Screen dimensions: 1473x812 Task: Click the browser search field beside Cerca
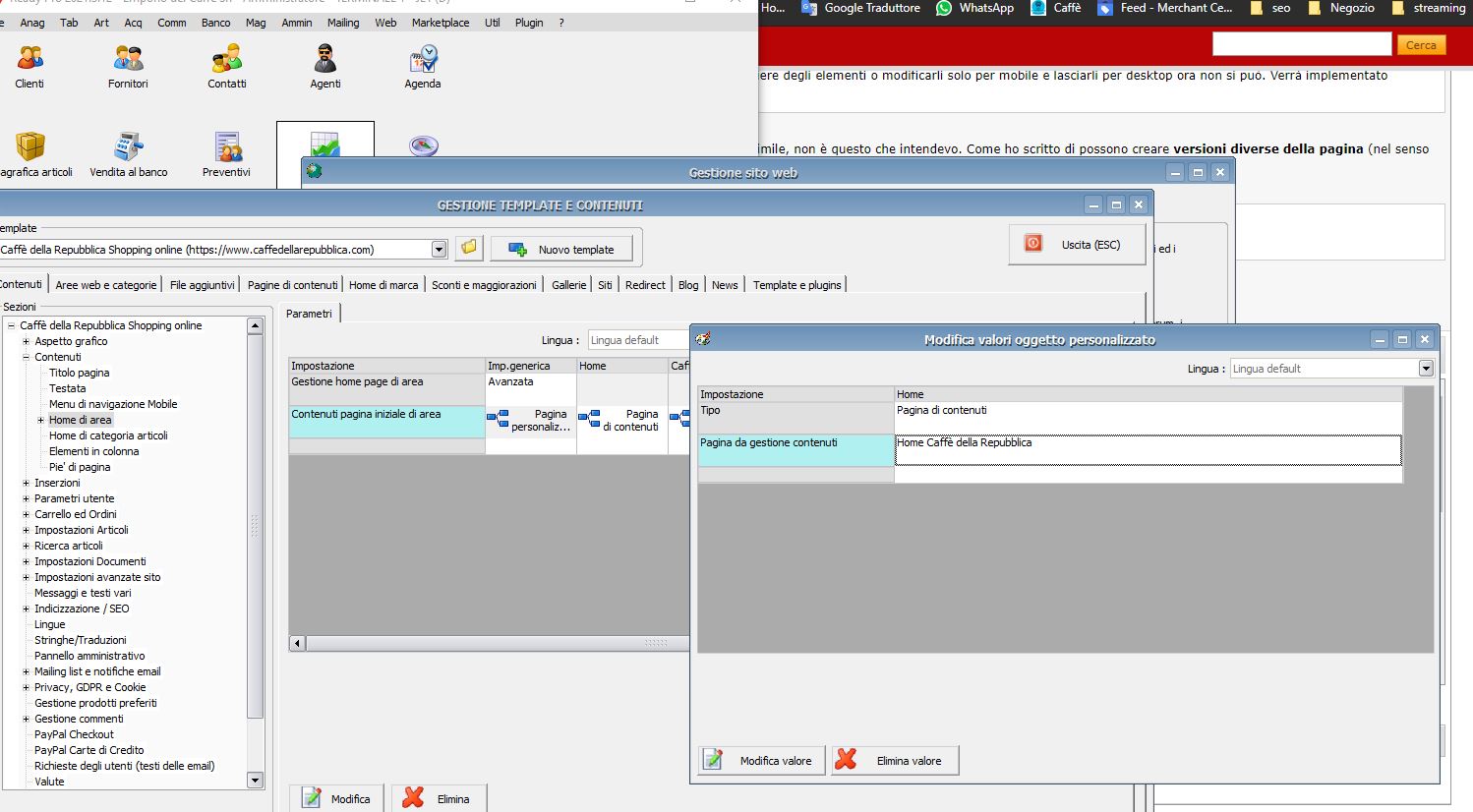(1302, 44)
